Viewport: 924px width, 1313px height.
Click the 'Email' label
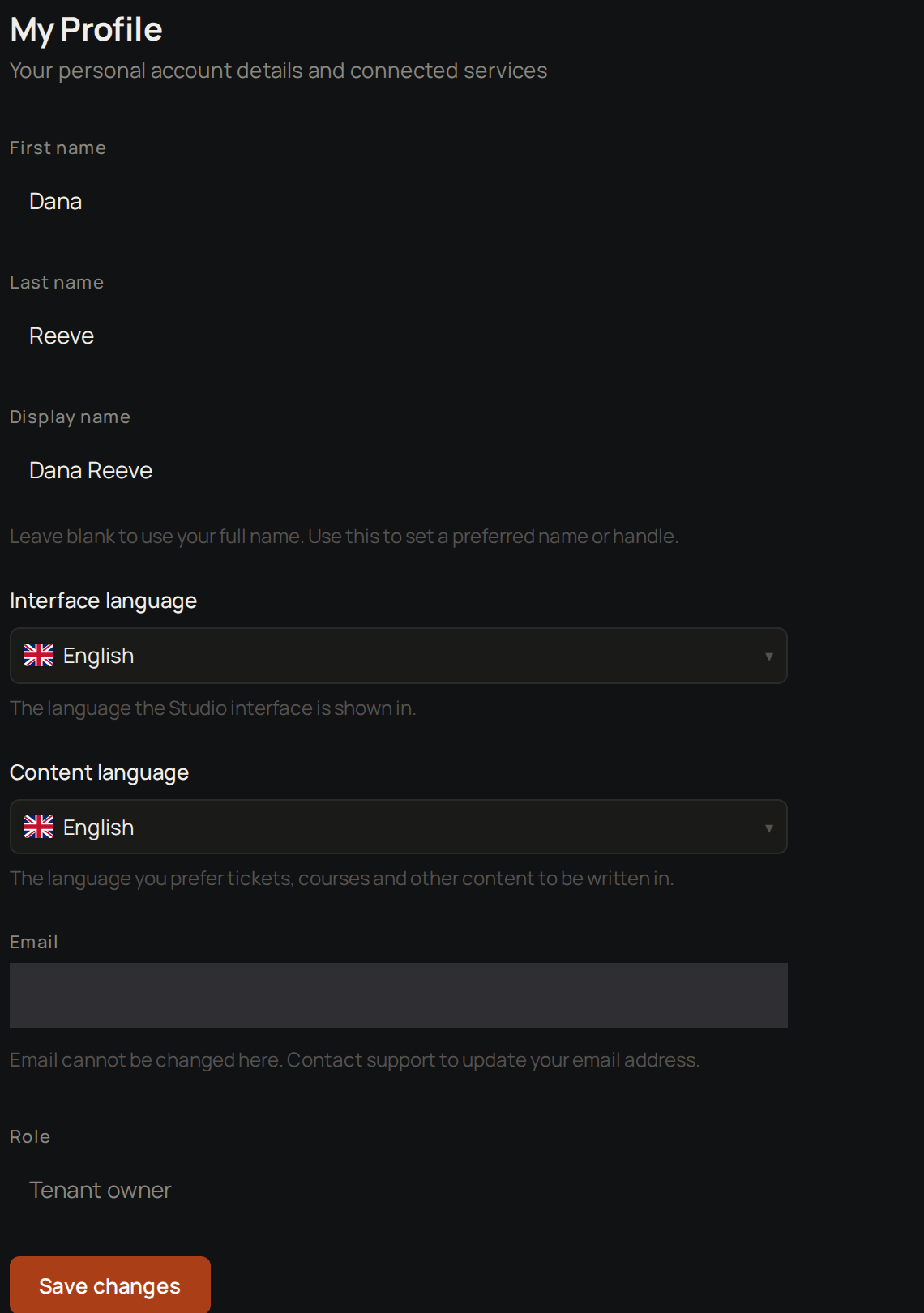click(34, 942)
